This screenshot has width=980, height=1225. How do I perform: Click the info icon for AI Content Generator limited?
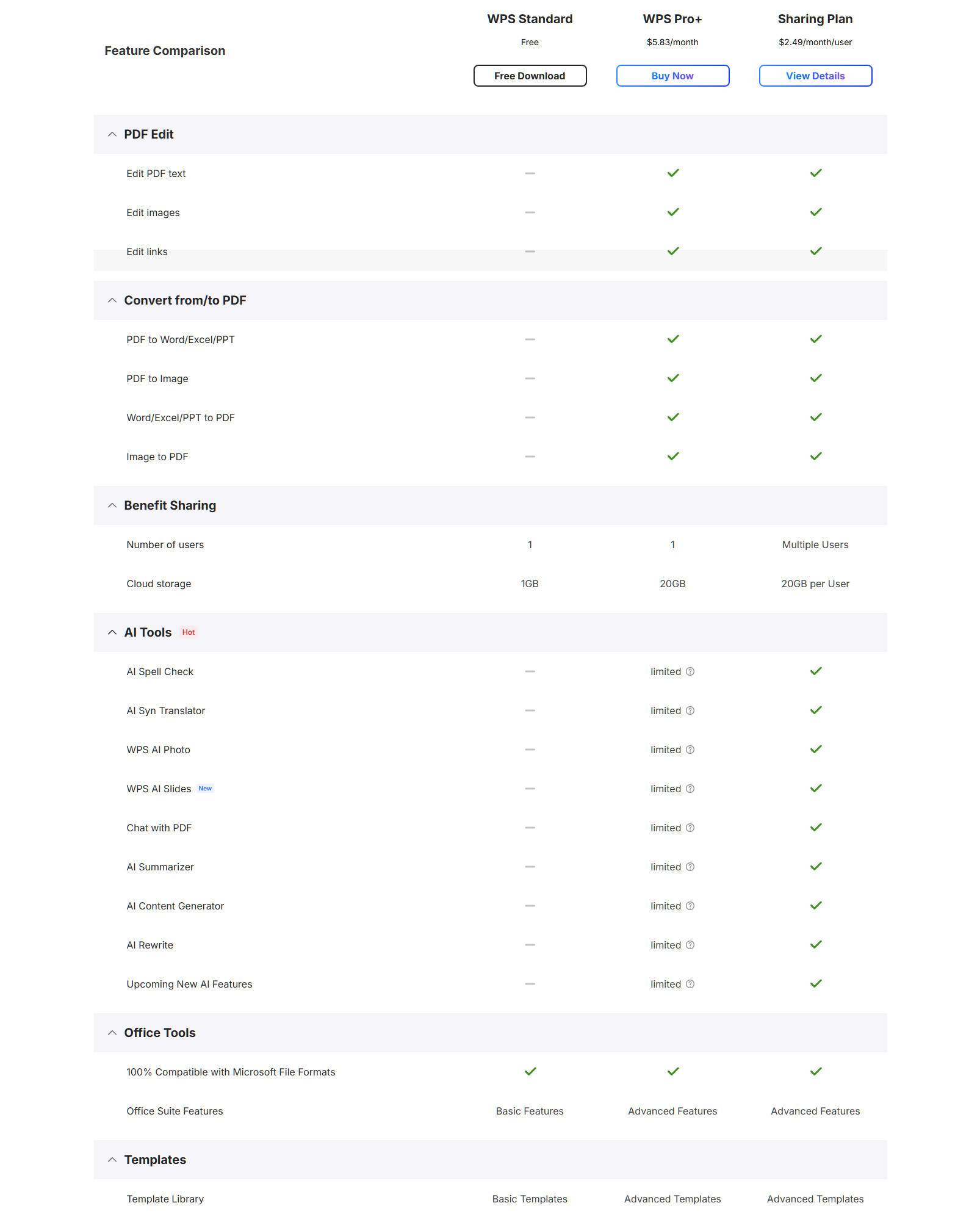click(x=690, y=906)
